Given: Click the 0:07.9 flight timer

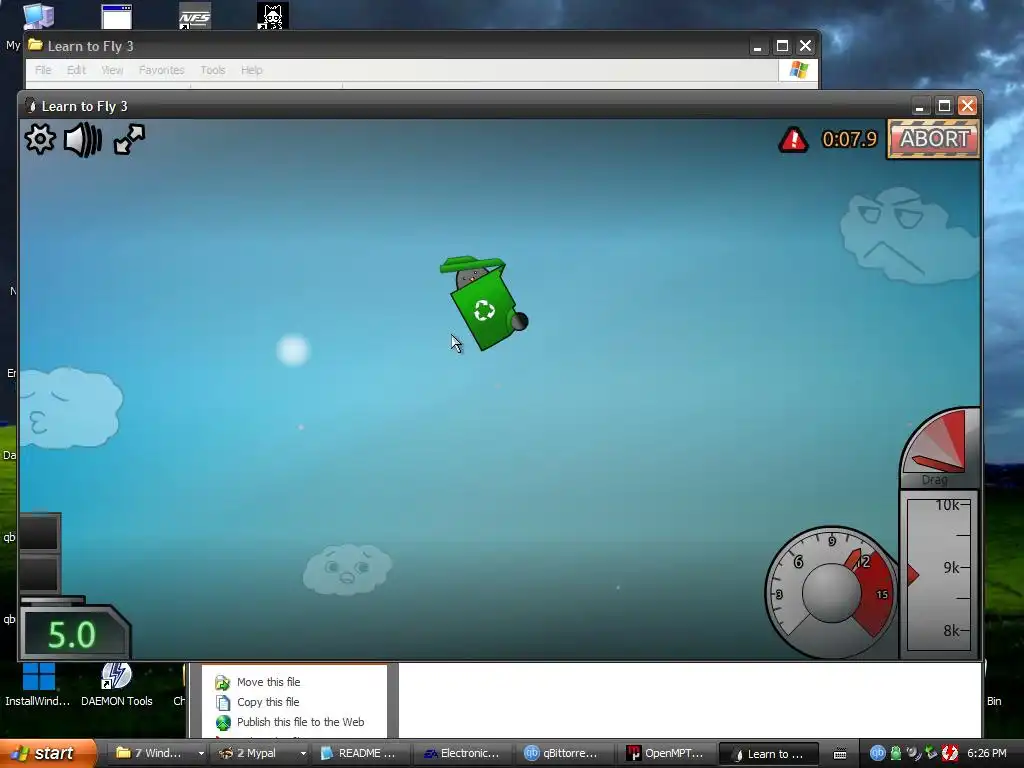Looking at the screenshot, I should click(848, 139).
